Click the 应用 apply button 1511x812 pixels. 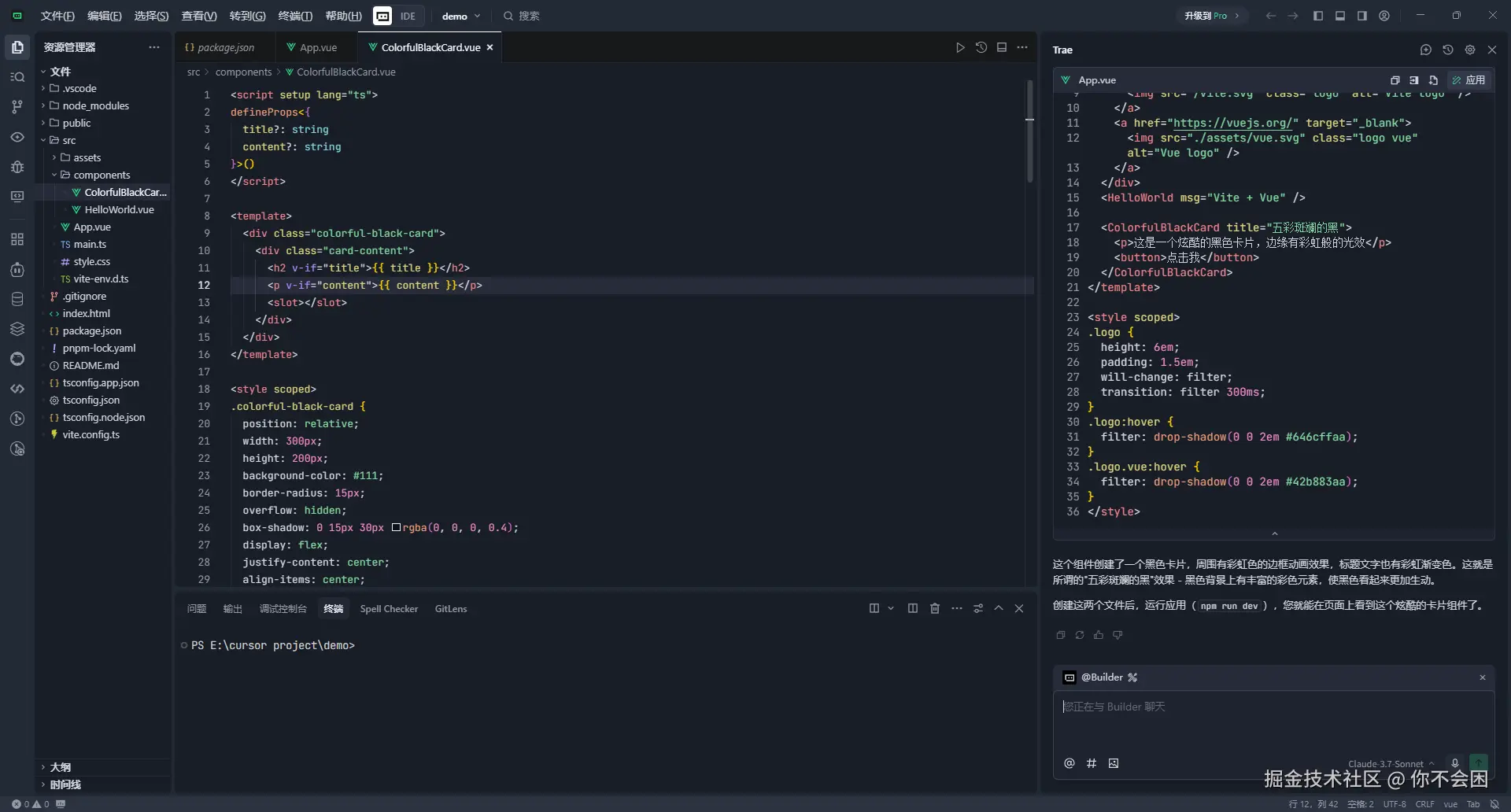(x=1469, y=80)
